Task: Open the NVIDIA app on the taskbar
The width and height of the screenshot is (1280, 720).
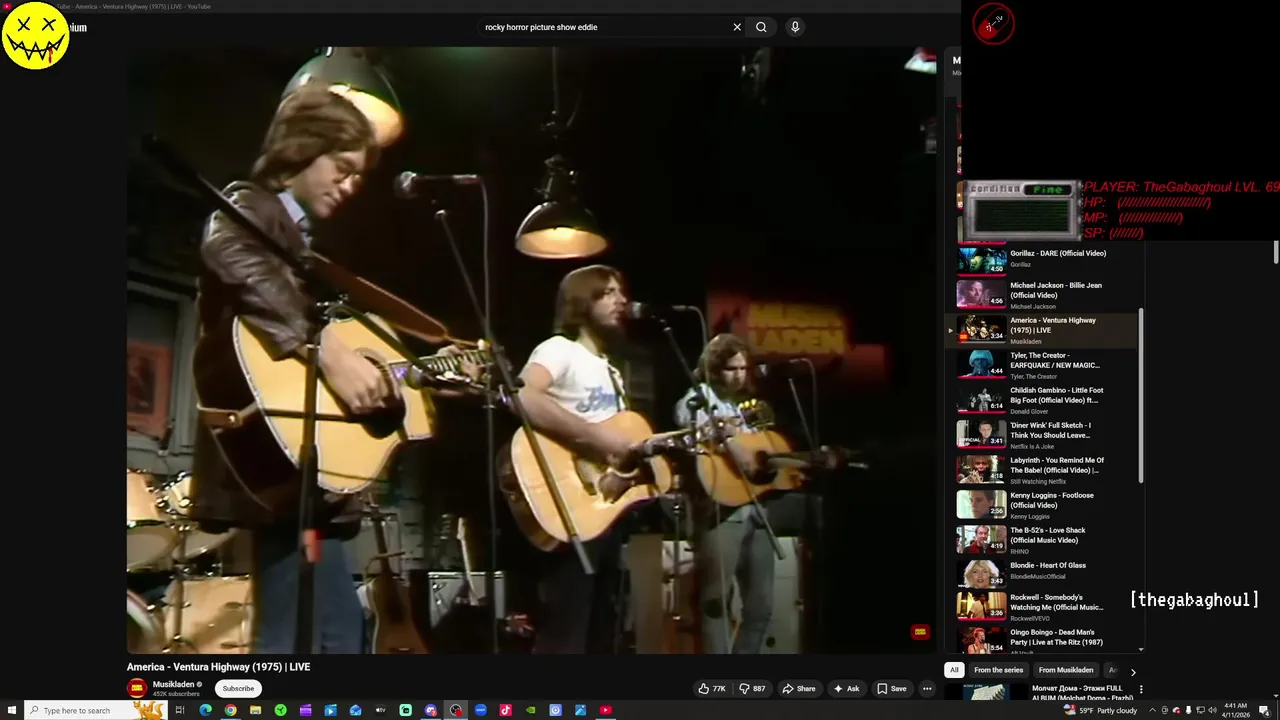Action: pyautogui.click(x=530, y=710)
